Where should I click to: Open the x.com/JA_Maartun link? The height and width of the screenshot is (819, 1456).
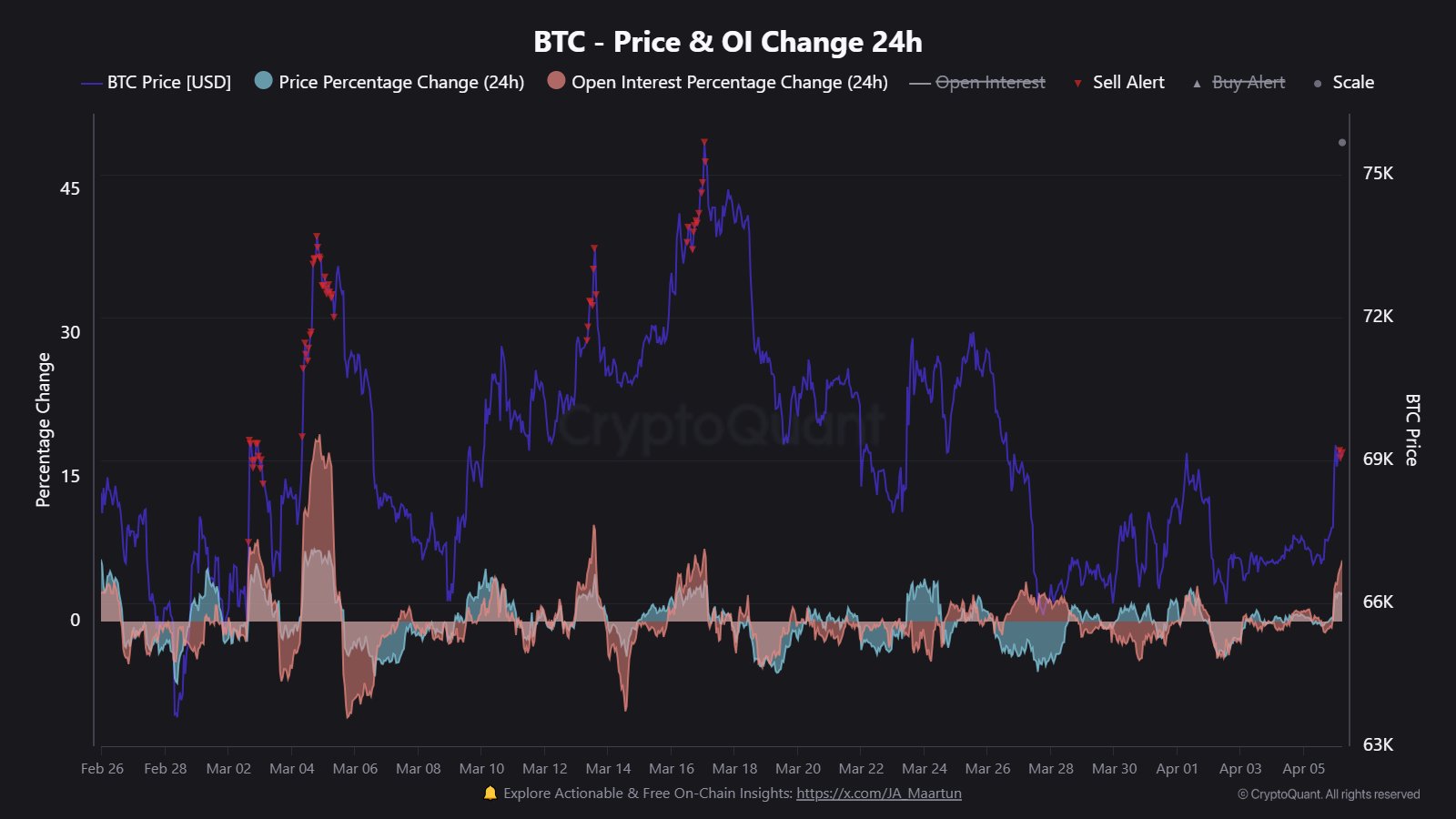pos(878,793)
